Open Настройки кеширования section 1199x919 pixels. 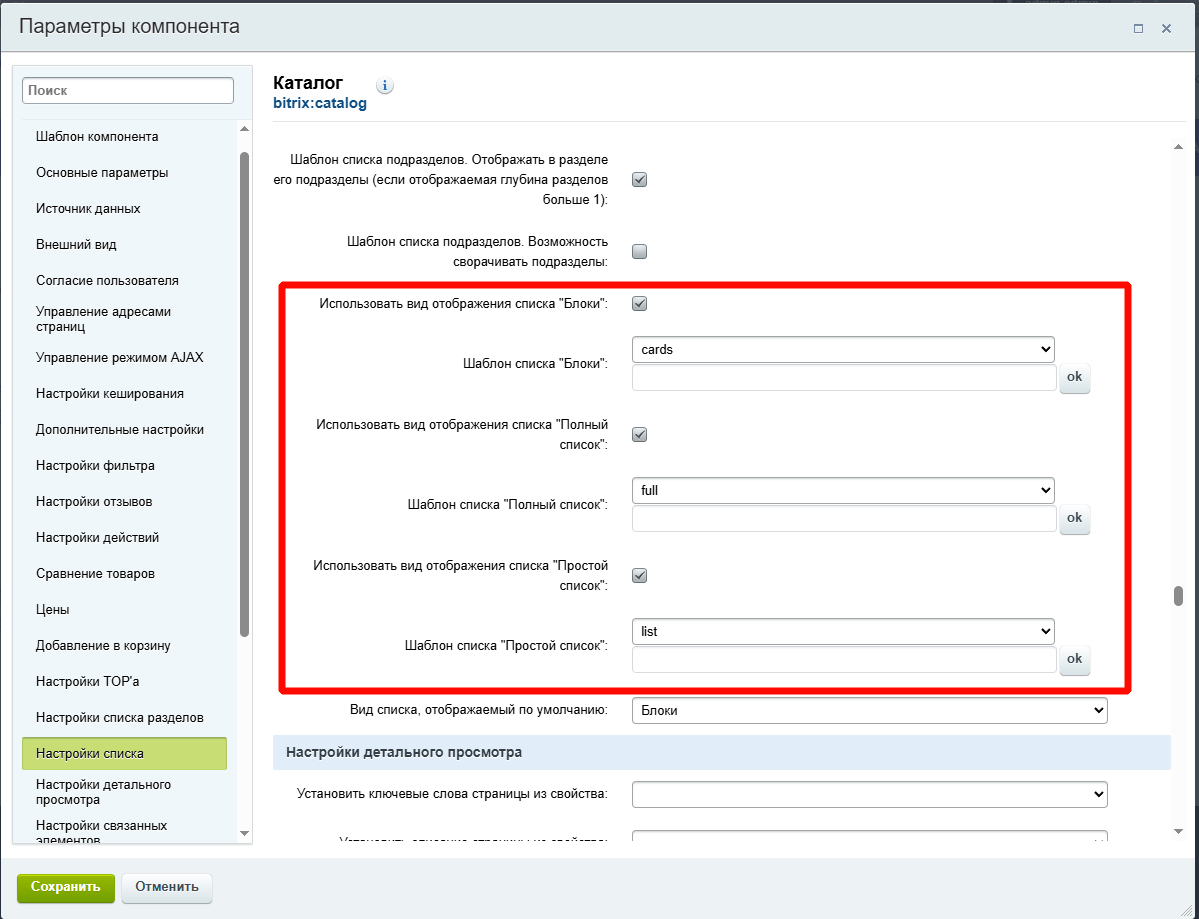(x=110, y=394)
